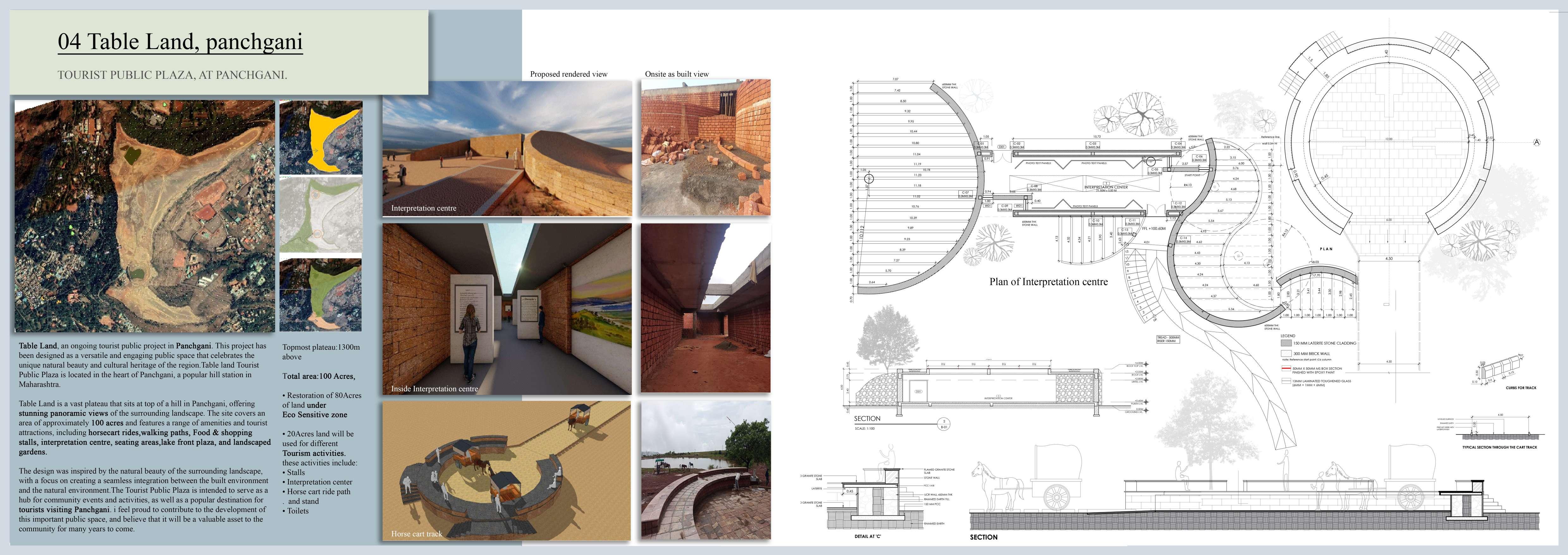
Task: Open the Interpretation centre rendered view
Action: tap(507, 148)
